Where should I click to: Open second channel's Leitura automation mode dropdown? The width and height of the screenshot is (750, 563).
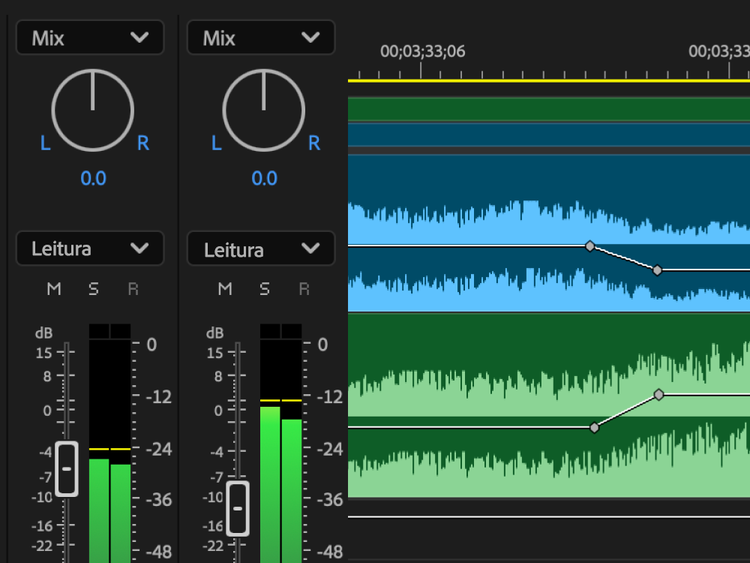(261, 248)
